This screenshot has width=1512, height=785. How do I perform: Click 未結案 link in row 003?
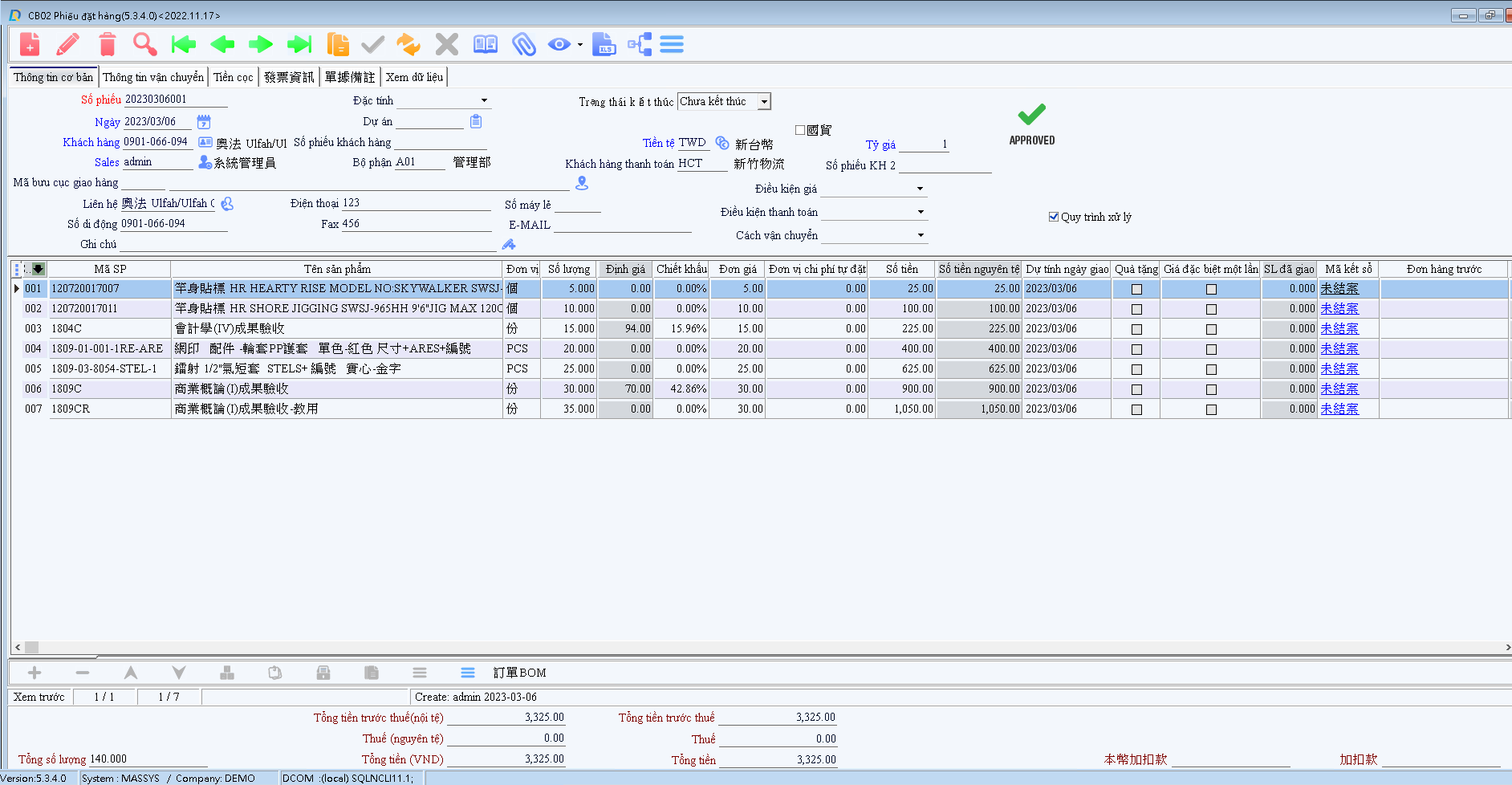(1339, 328)
